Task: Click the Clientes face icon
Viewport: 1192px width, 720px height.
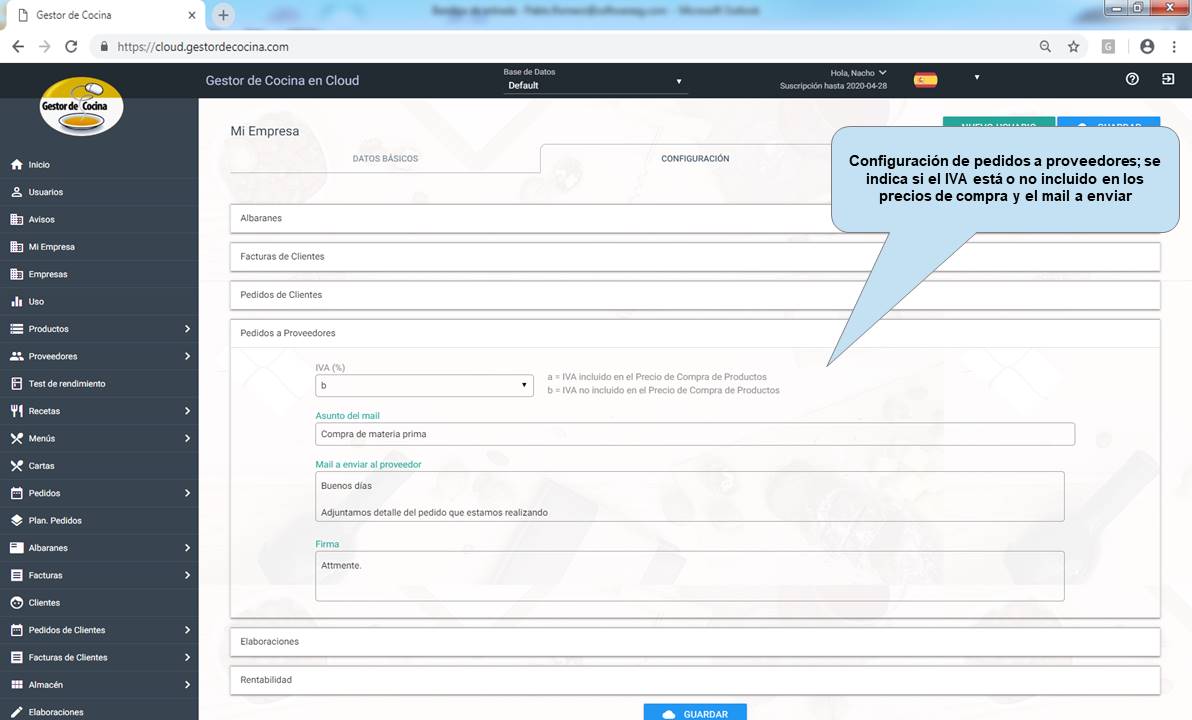Action: tap(16, 603)
